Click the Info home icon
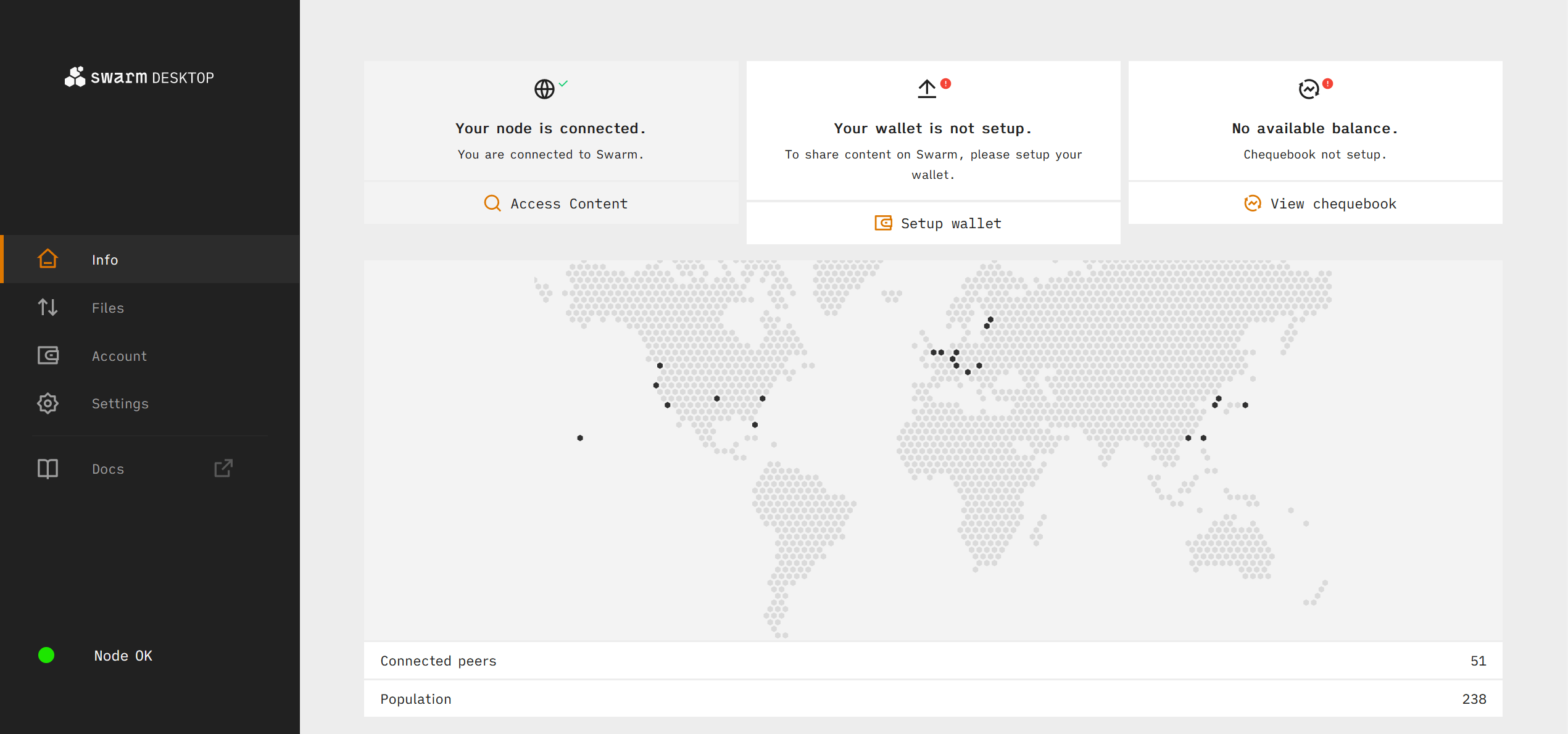Image resolution: width=1568 pixels, height=734 pixels. click(x=48, y=259)
